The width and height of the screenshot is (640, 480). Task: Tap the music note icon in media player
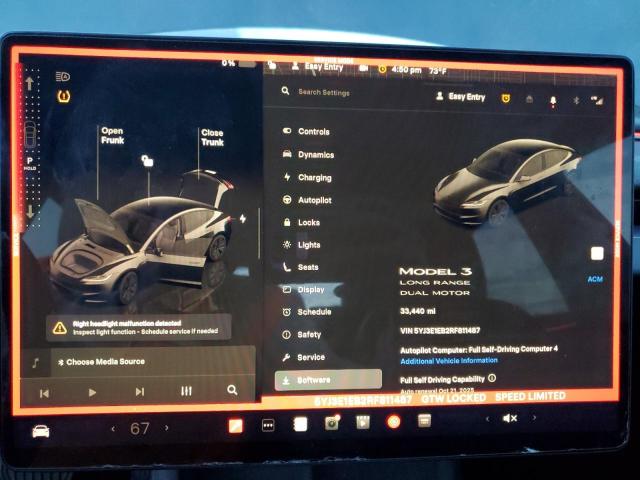pos(36,363)
